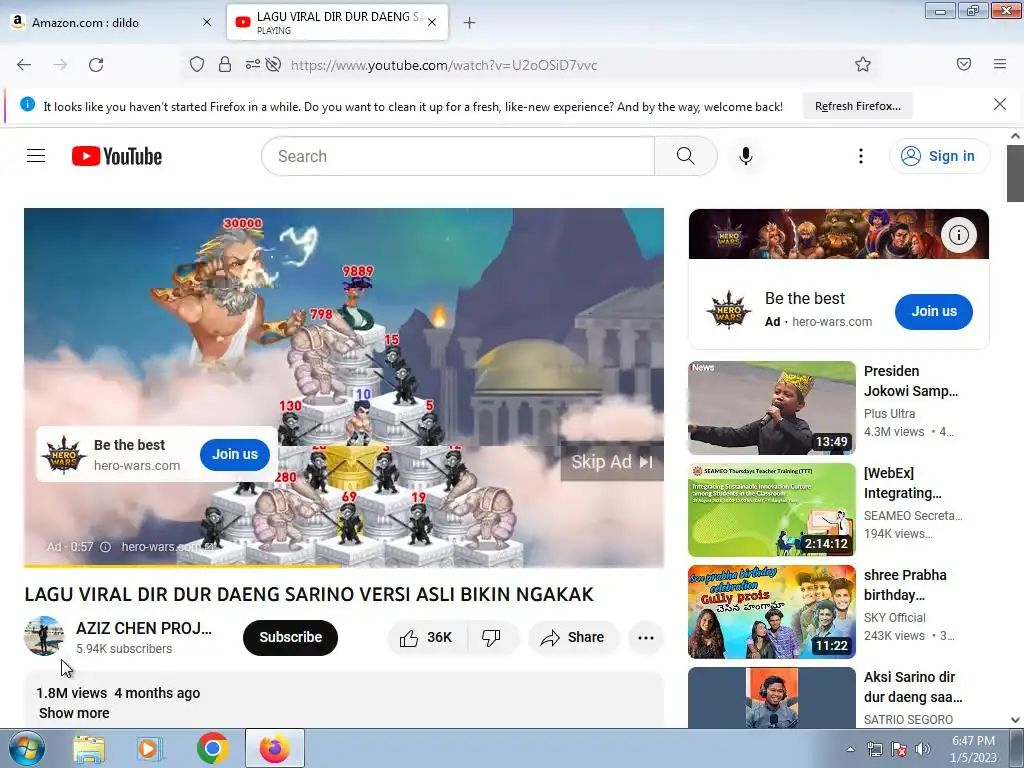Share the video
The image size is (1024, 768).
573,638
